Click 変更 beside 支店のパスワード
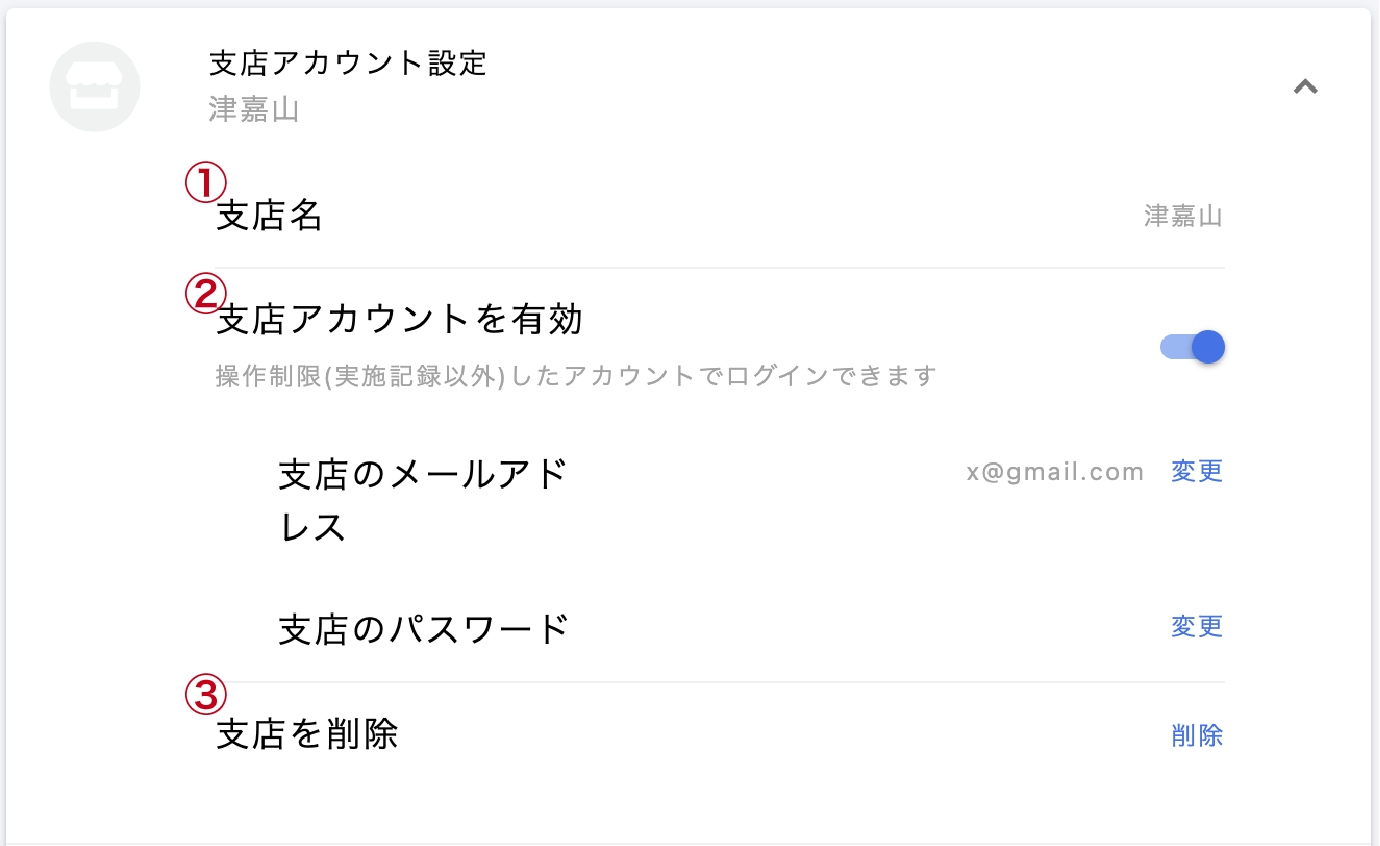The width and height of the screenshot is (1380, 846). pos(1196,626)
